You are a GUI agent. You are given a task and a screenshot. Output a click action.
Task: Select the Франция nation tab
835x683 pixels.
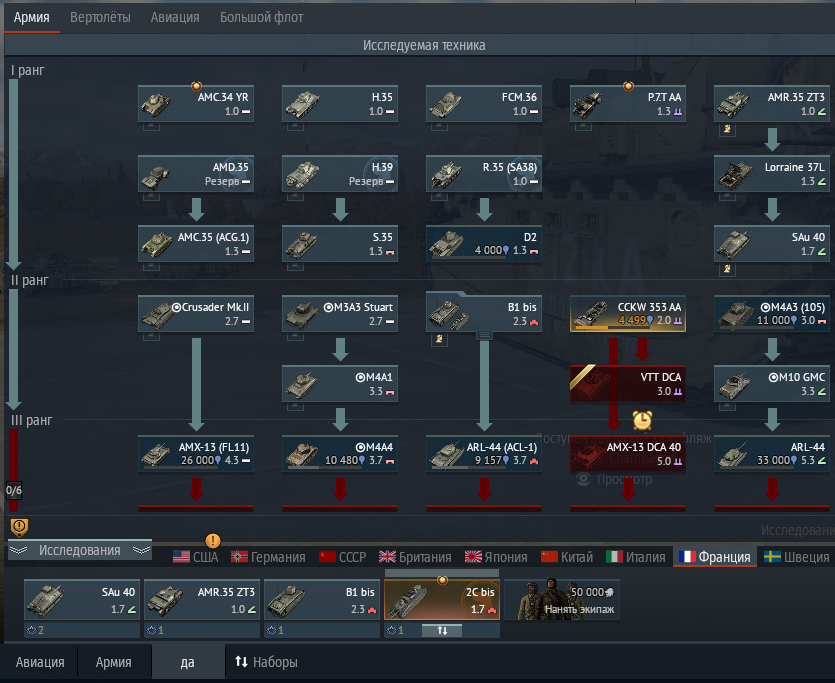(x=715, y=557)
